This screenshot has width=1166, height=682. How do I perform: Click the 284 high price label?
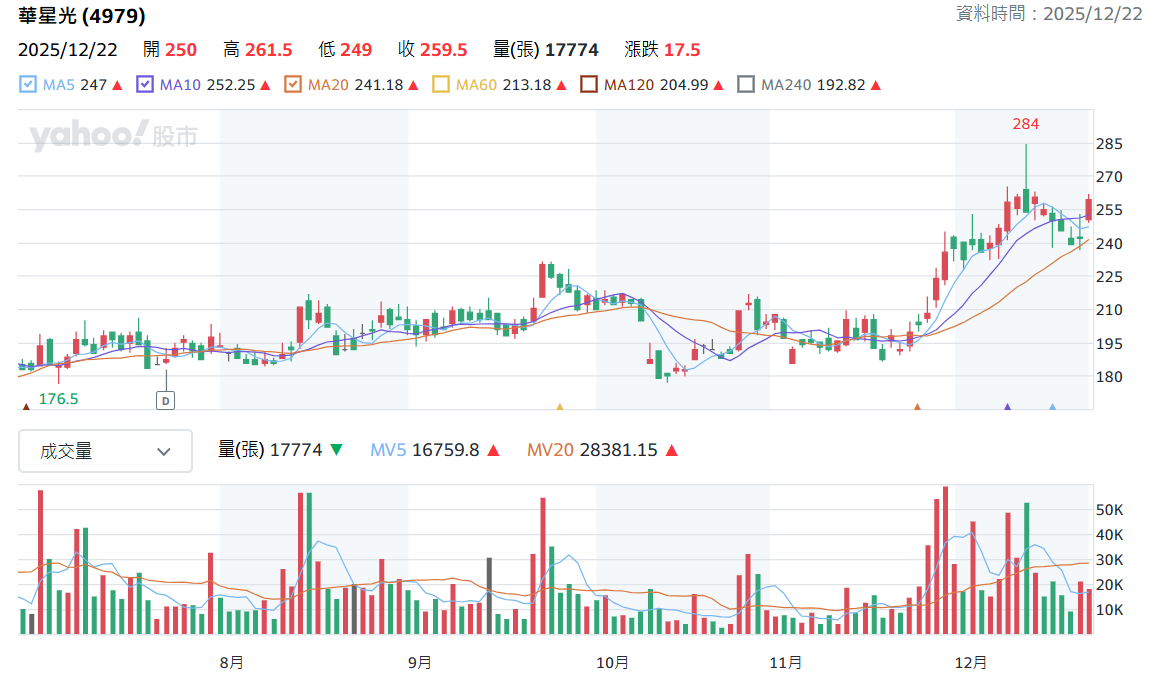(1025, 124)
